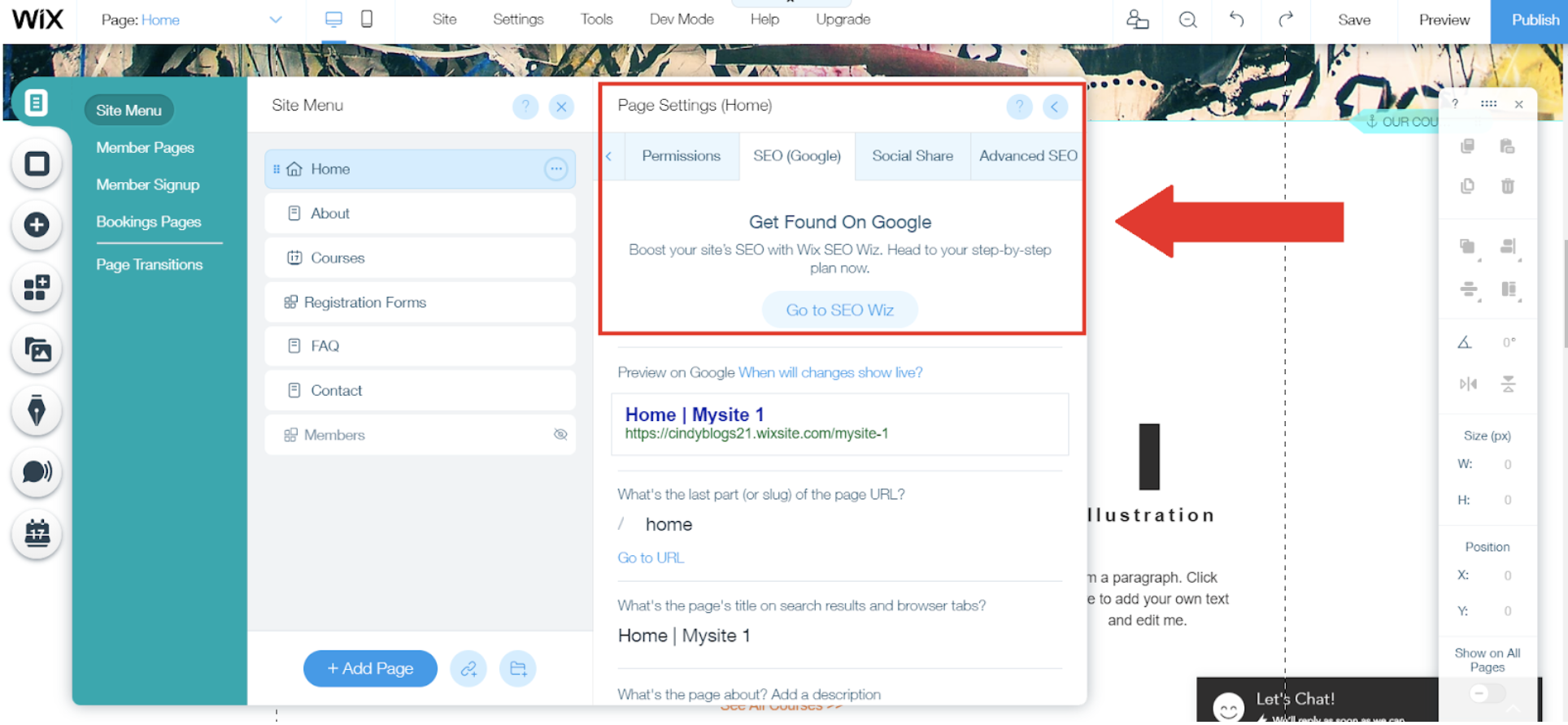This screenshot has width=1568, height=725.
Task: Open the Help menu
Action: [764, 20]
